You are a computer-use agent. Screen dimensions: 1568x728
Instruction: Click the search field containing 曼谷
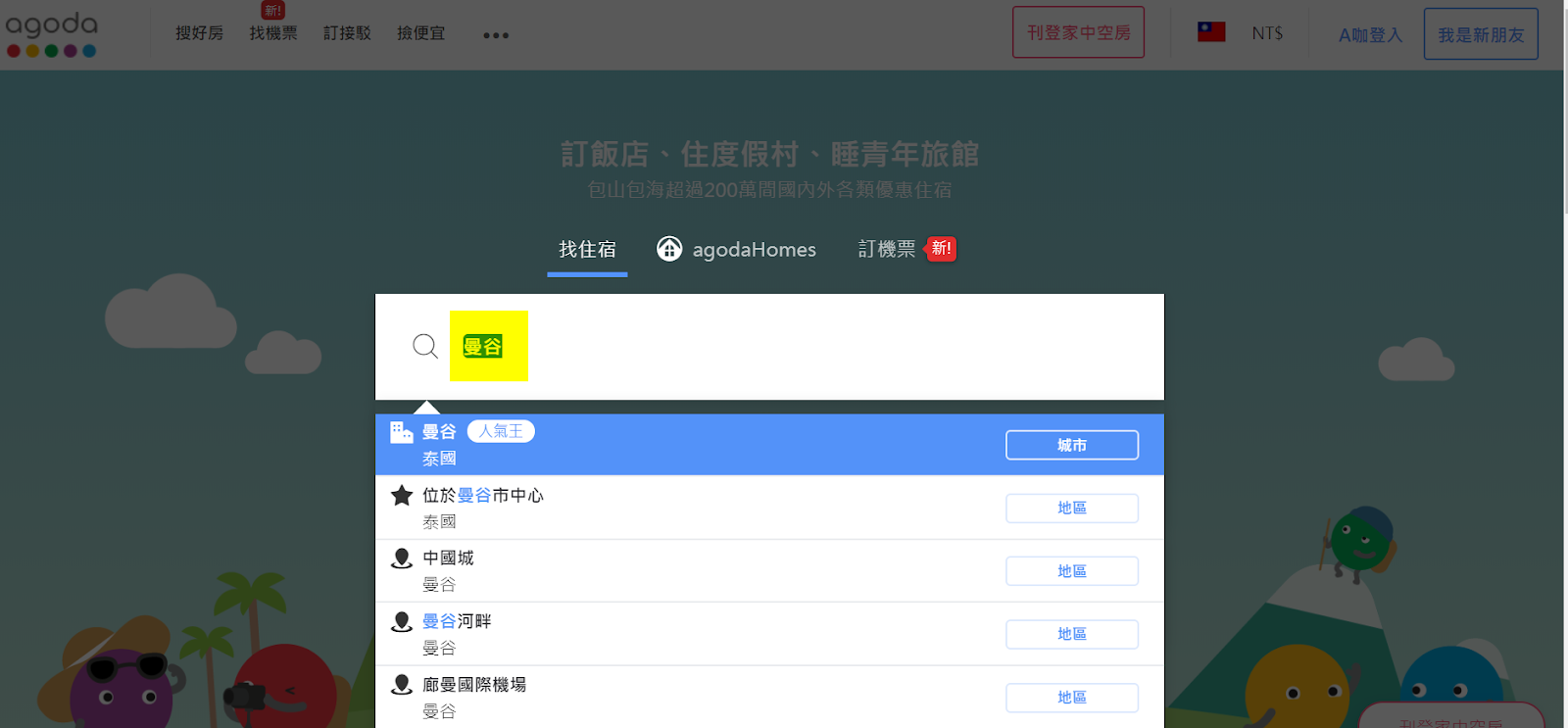pyautogui.click(x=769, y=347)
